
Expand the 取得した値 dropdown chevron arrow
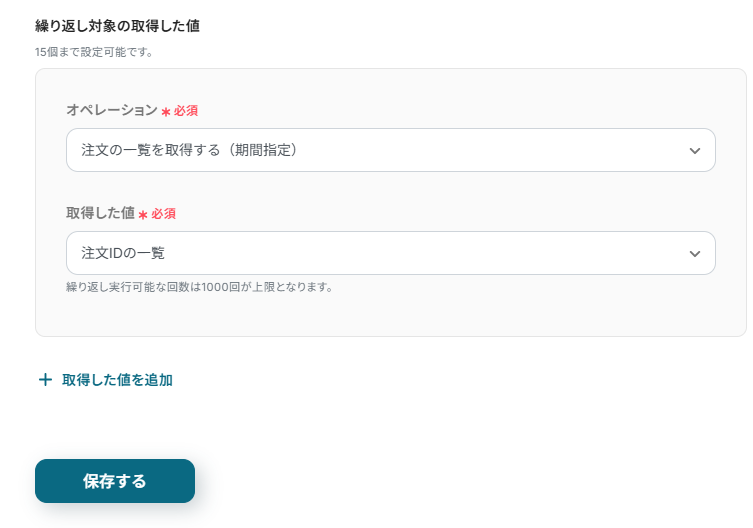tap(695, 253)
